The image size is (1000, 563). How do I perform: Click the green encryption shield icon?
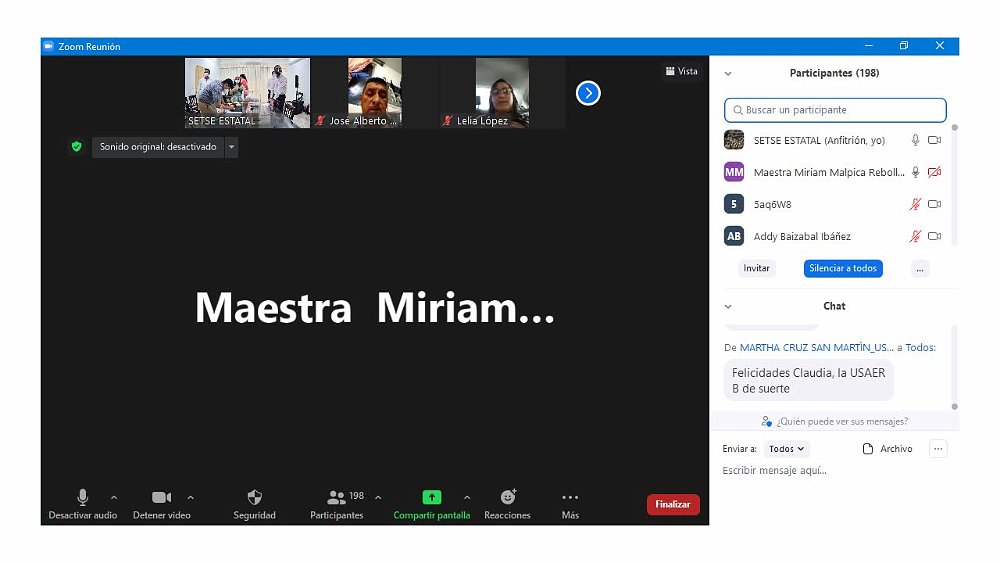76,147
